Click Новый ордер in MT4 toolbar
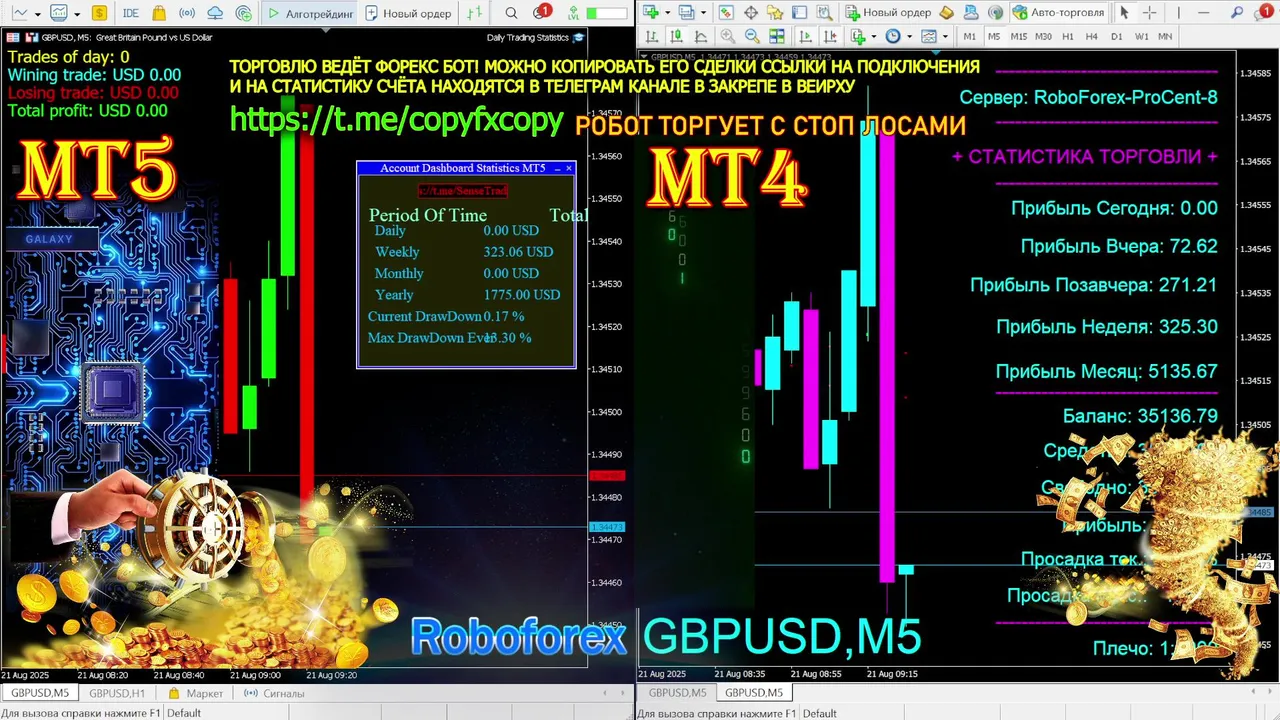1280x720 pixels. 888,13
